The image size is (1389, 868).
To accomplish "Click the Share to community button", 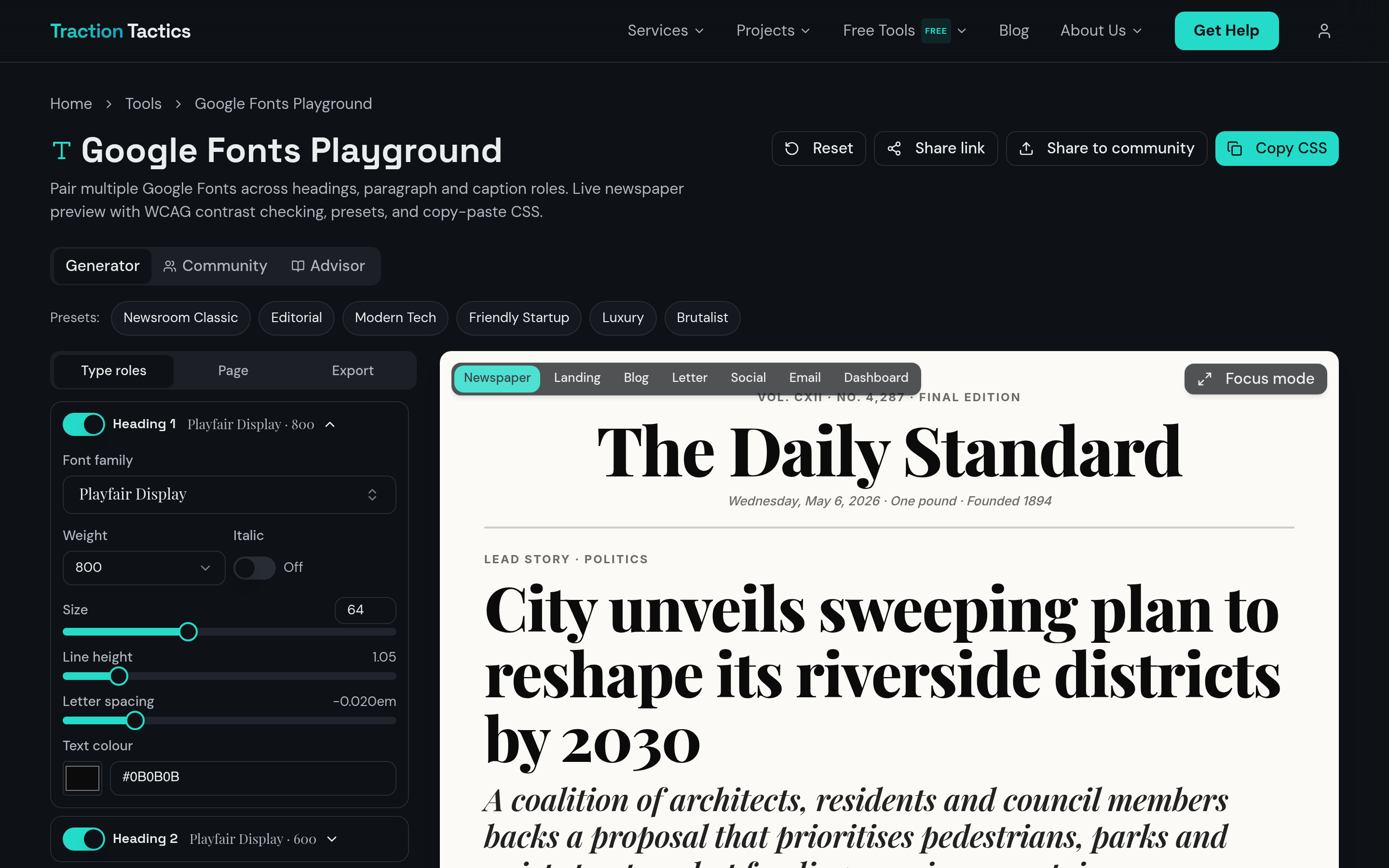I will [x=1106, y=149].
